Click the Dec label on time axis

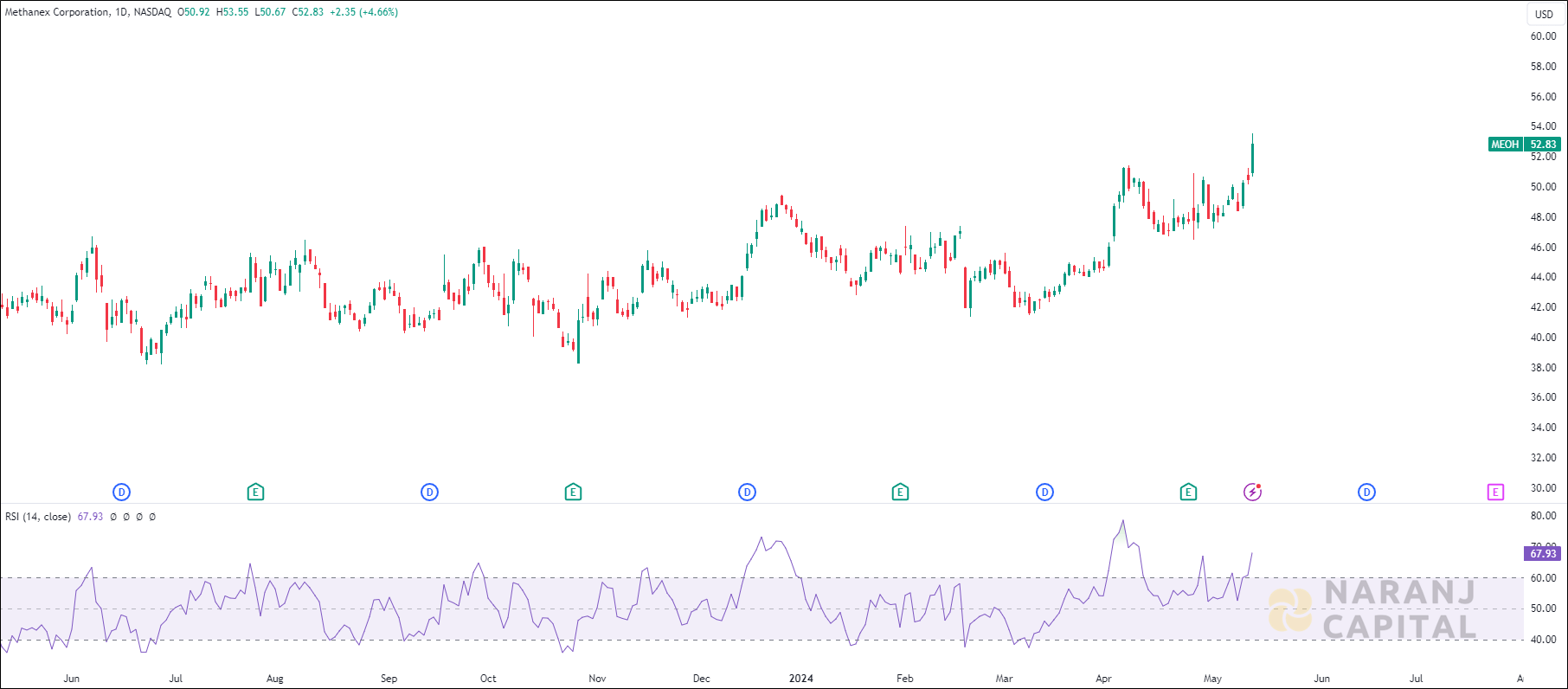[702, 679]
